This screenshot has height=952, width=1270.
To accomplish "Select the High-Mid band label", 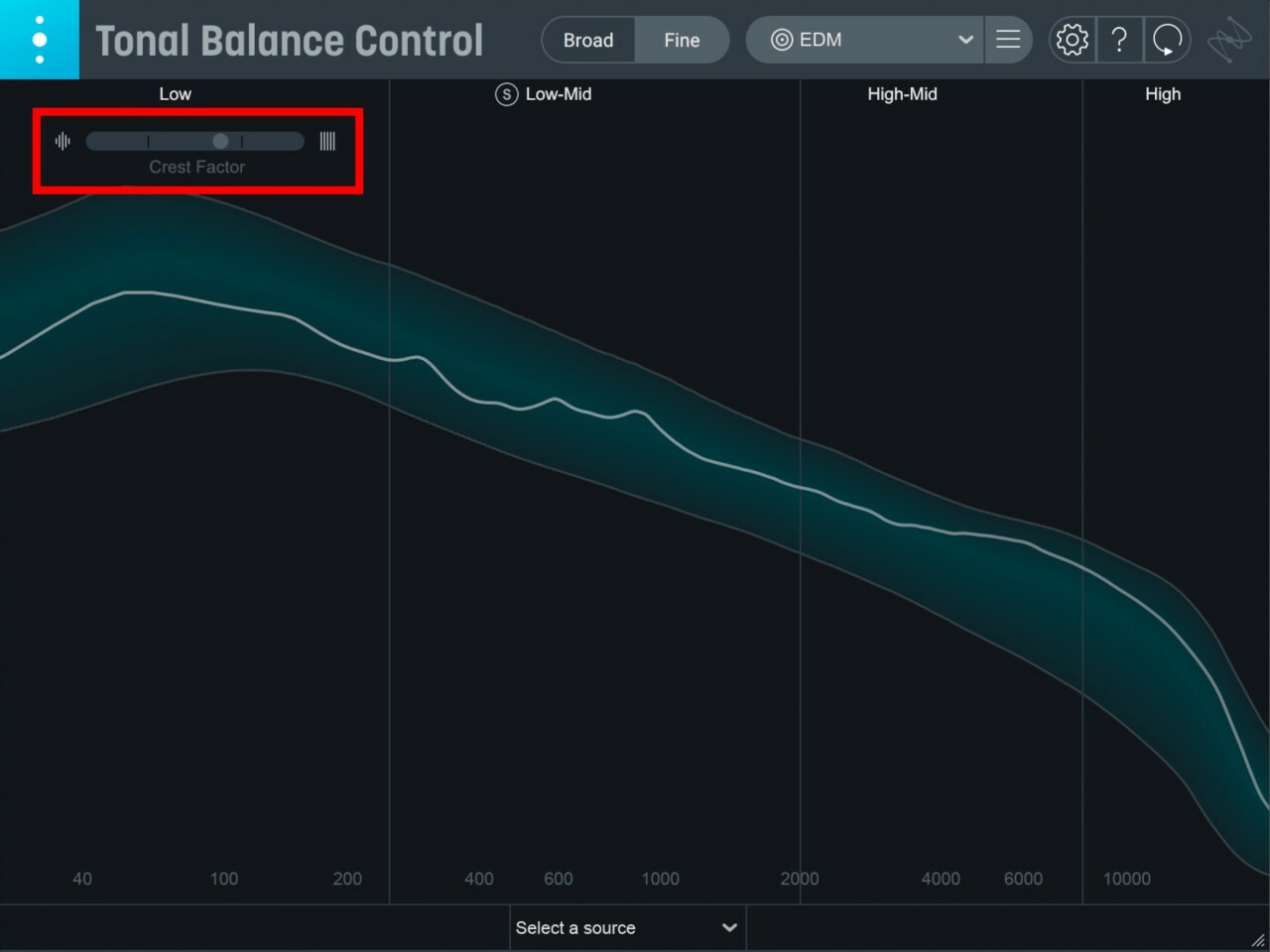I will (902, 94).
